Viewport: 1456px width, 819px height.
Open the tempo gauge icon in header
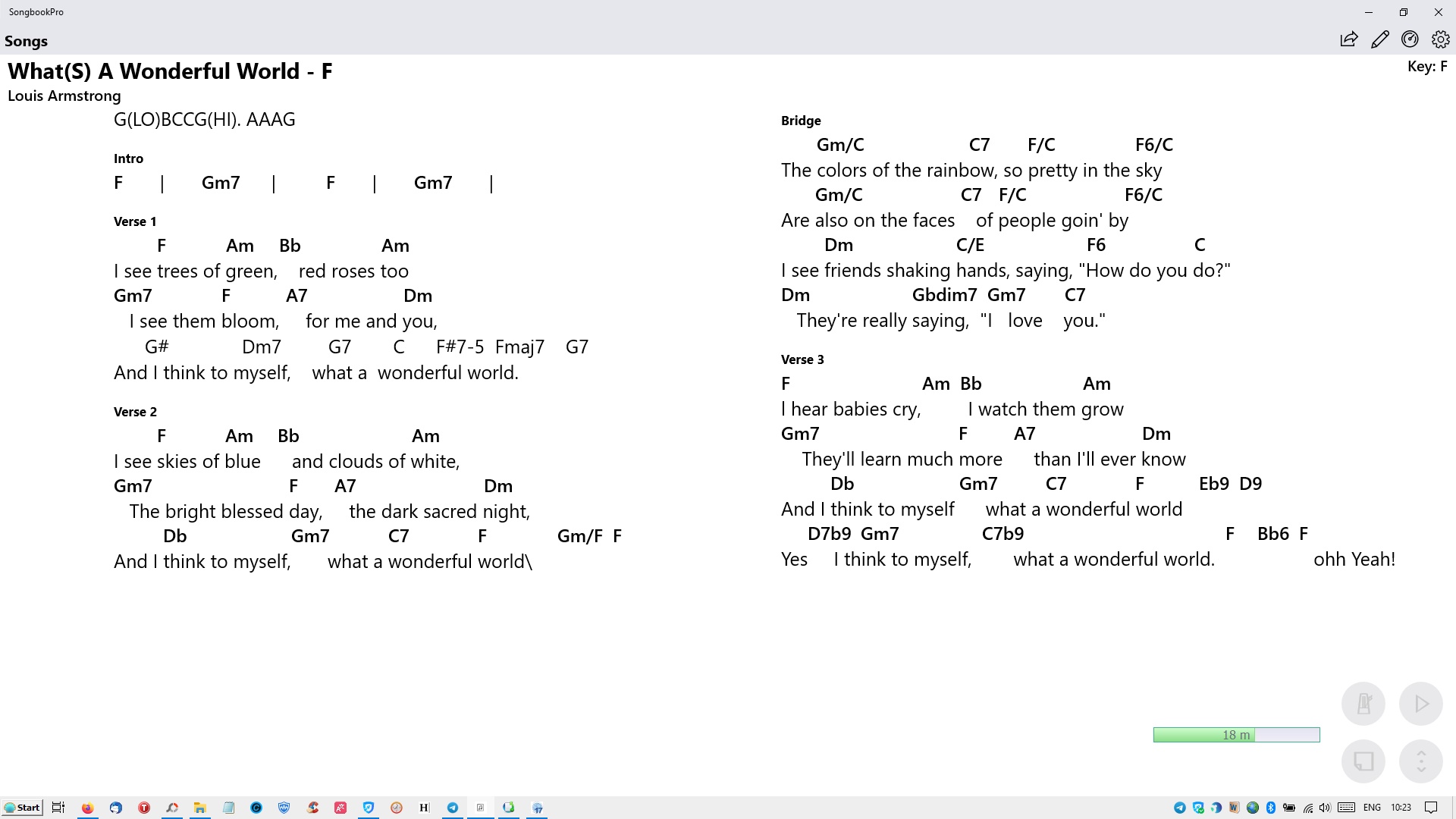1410,39
